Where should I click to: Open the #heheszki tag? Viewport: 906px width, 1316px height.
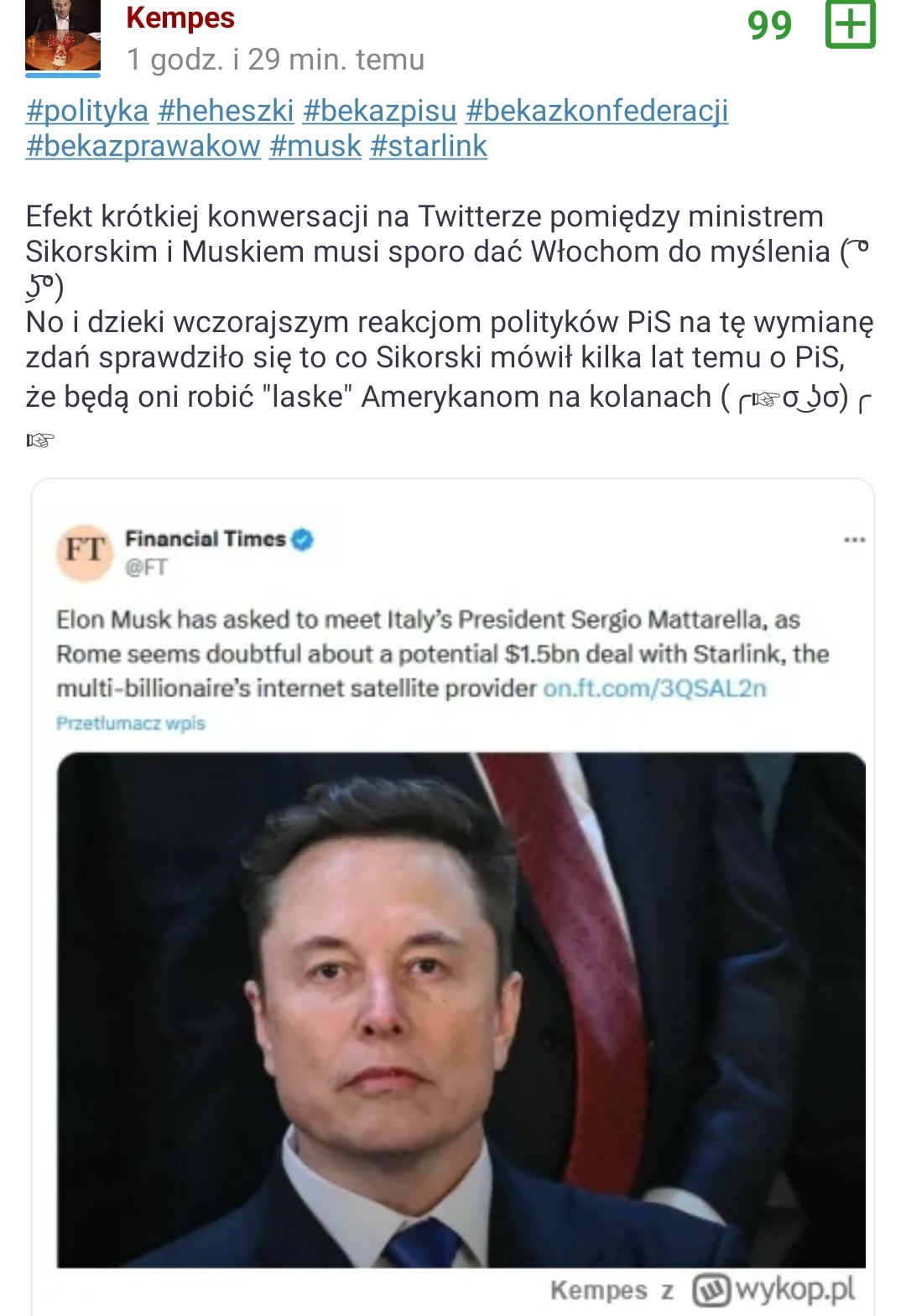[x=226, y=111]
